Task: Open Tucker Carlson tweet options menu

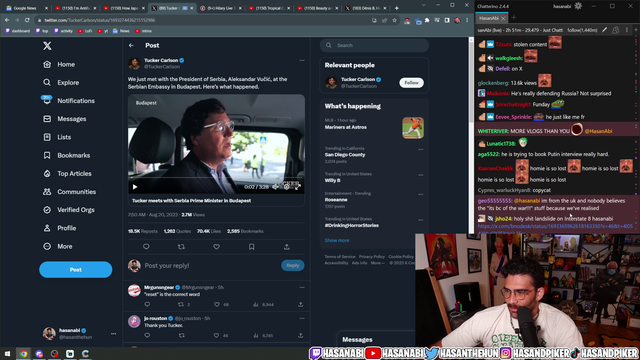Action: pos(302,60)
